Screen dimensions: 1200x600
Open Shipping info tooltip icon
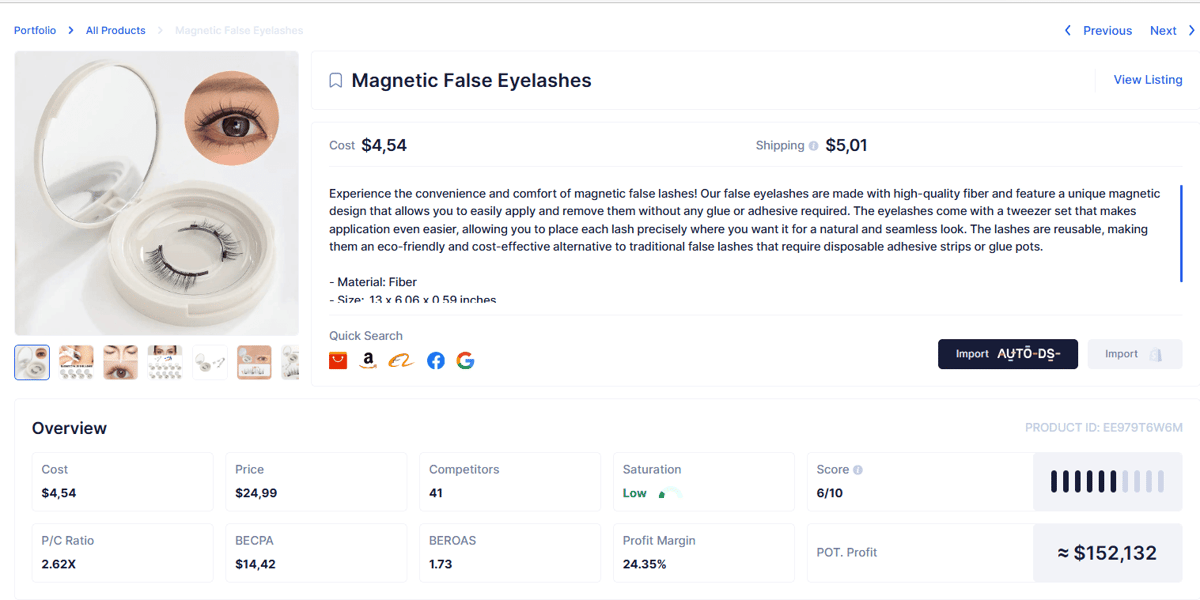coord(813,146)
